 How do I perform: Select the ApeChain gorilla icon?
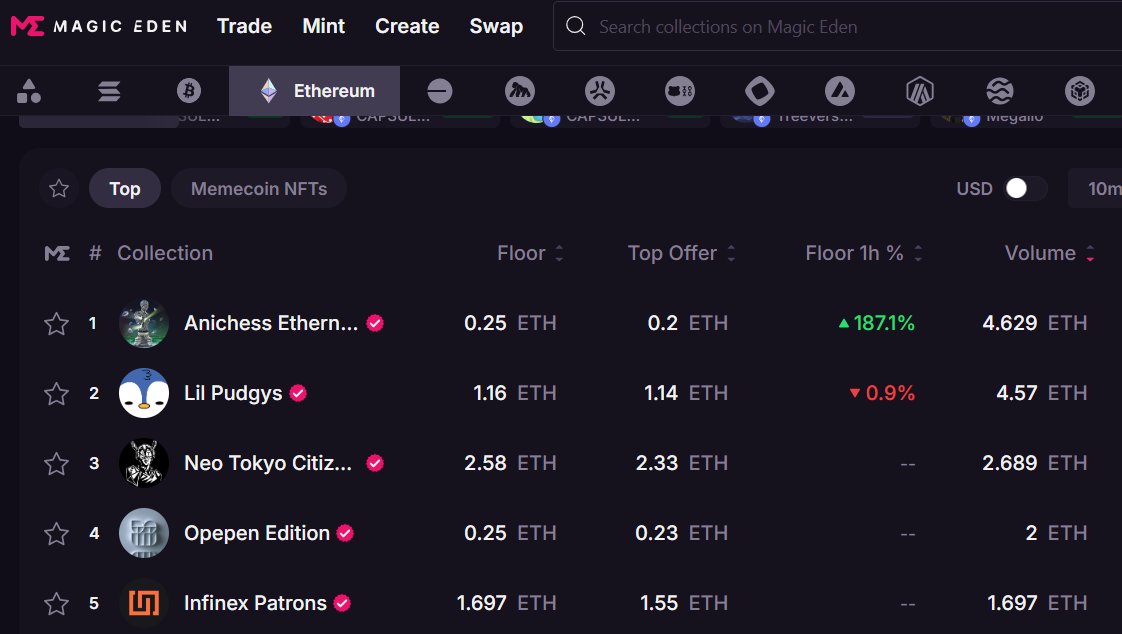tap(519, 91)
